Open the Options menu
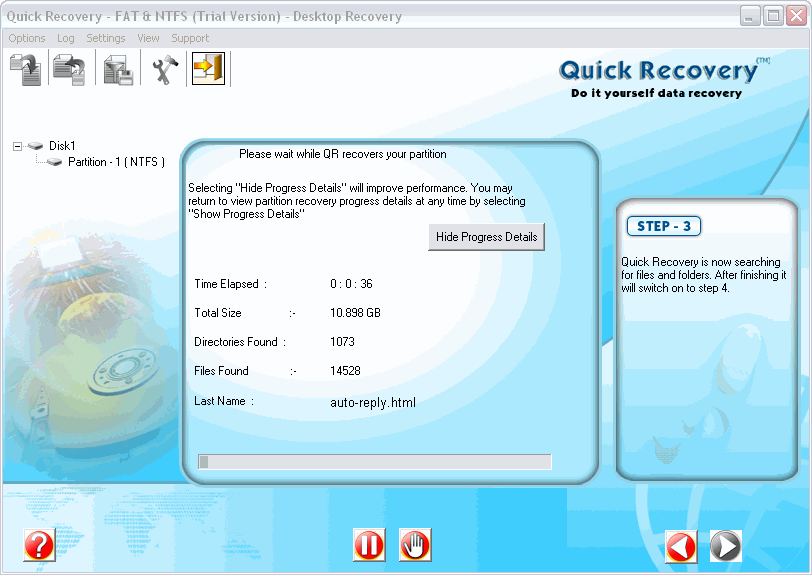Viewport: 812px width, 575px height. [x=27, y=38]
